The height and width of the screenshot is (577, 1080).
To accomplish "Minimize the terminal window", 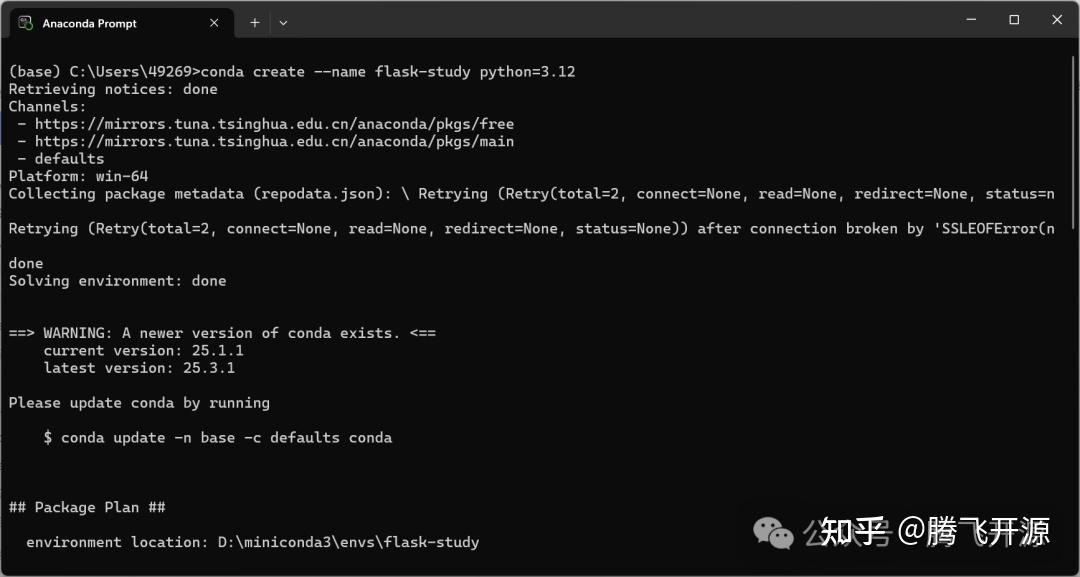I will 972,20.
